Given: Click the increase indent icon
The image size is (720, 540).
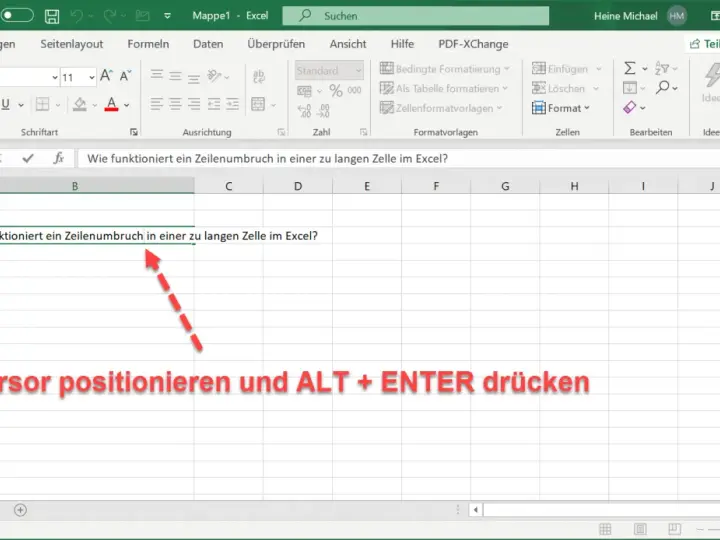Looking at the screenshot, I should click(x=232, y=104).
